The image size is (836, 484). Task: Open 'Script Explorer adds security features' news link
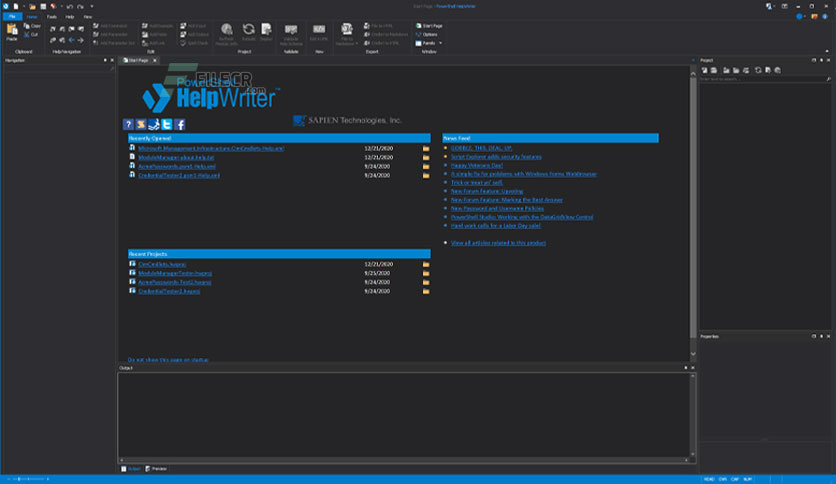(x=496, y=157)
